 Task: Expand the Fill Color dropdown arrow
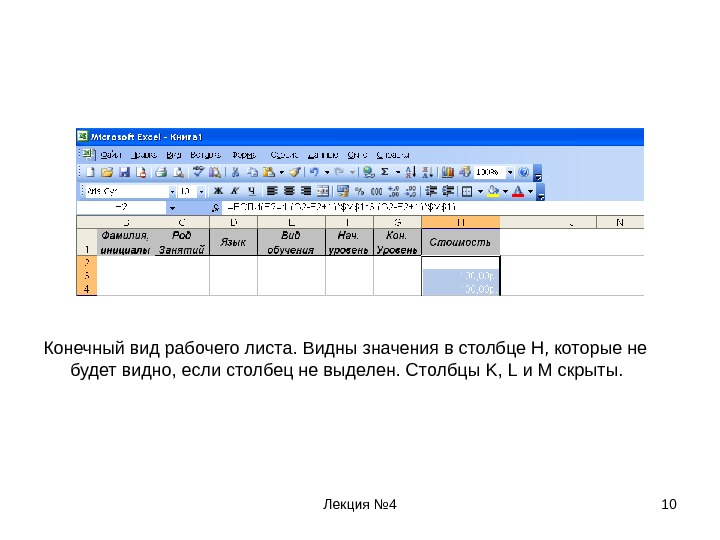coord(505,191)
